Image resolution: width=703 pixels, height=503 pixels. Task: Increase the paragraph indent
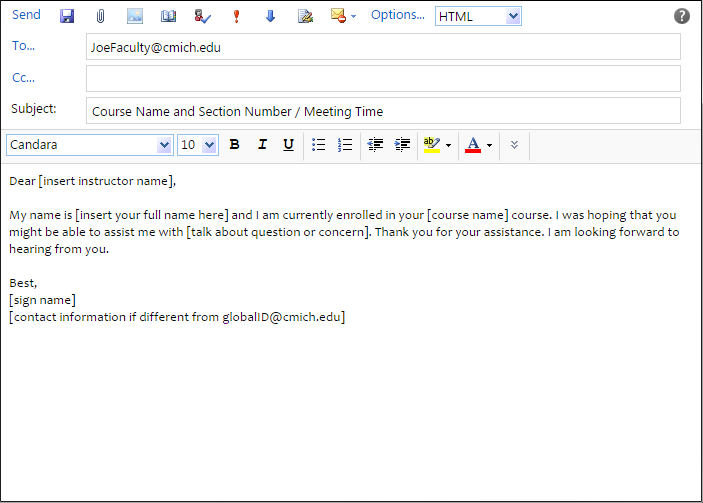(402, 145)
